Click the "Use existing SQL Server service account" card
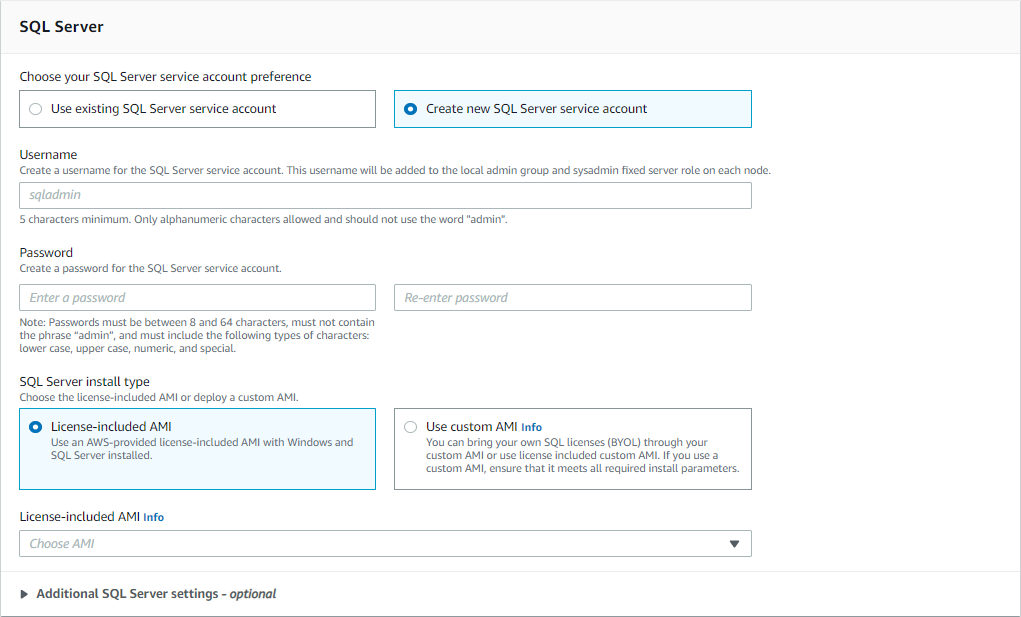Image resolution: width=1021 pixels, height=617 pixels. [x=197, y=108]
